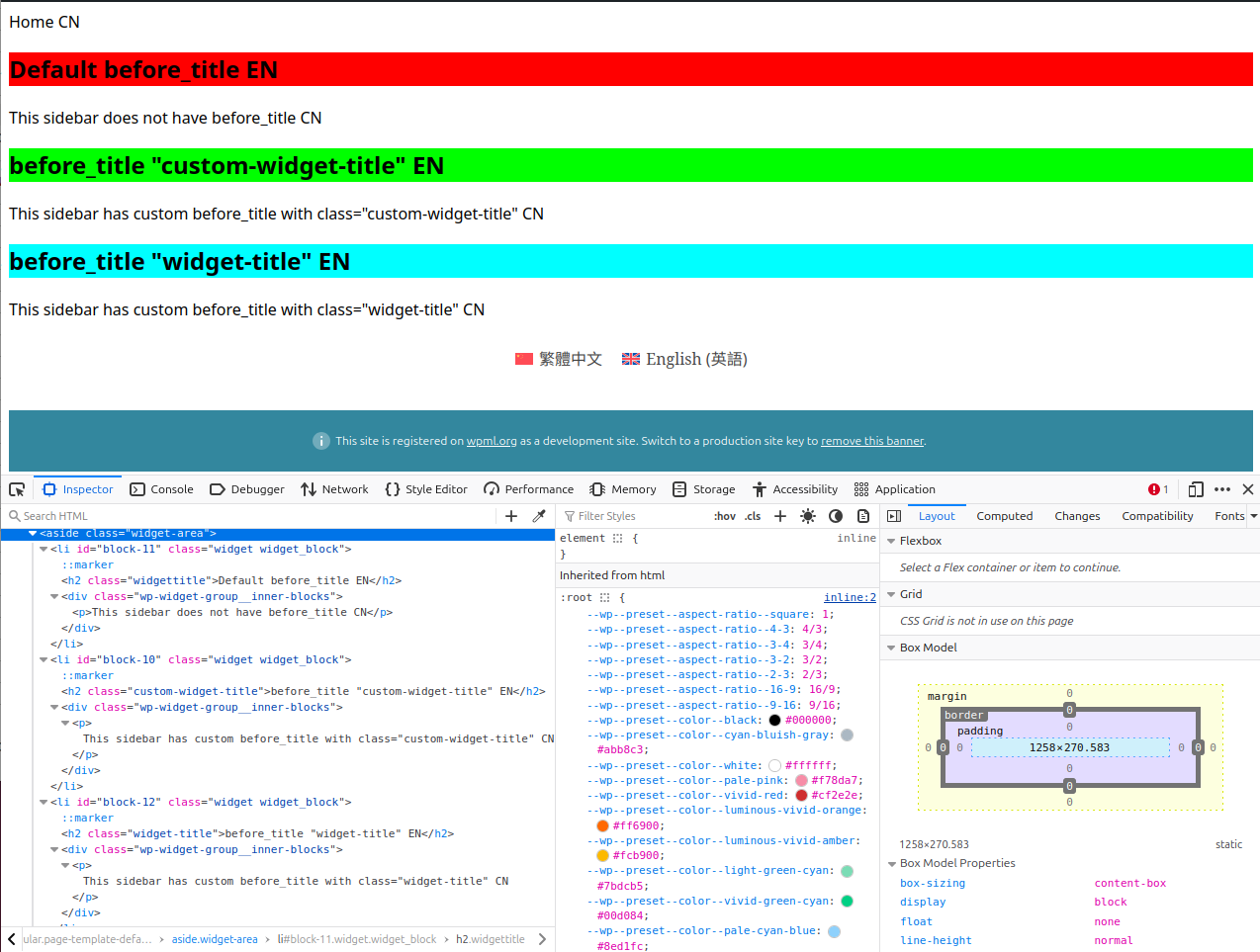Image resolution: width=1260 pixels, height=952 pixels.
Task: Click the wpml.org link in banner
Action: coord(492,441)
